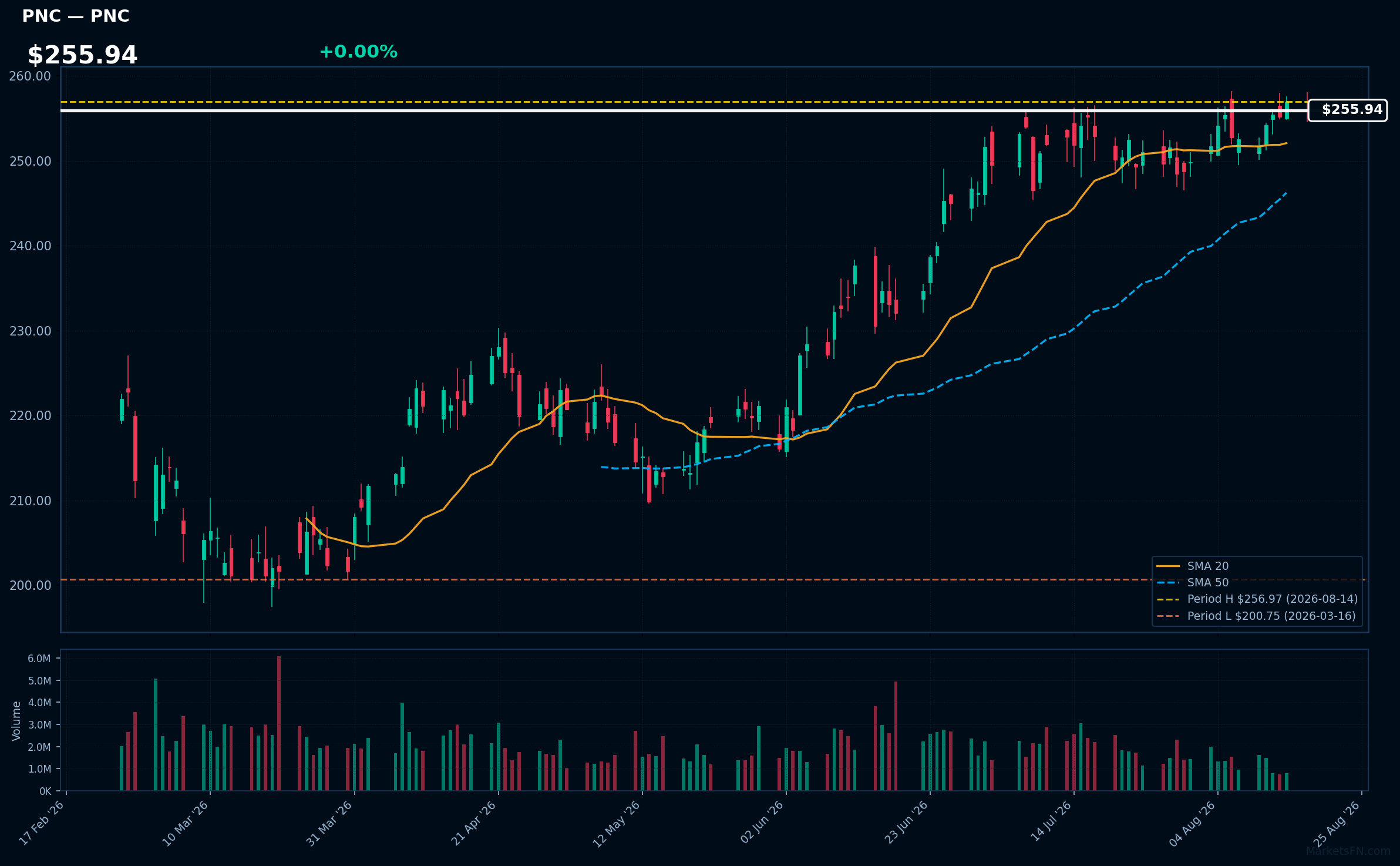Viewport: 1400px width, 866px height.
Task: Click the 6.0M volume axis label
Action: click(39, 659)
